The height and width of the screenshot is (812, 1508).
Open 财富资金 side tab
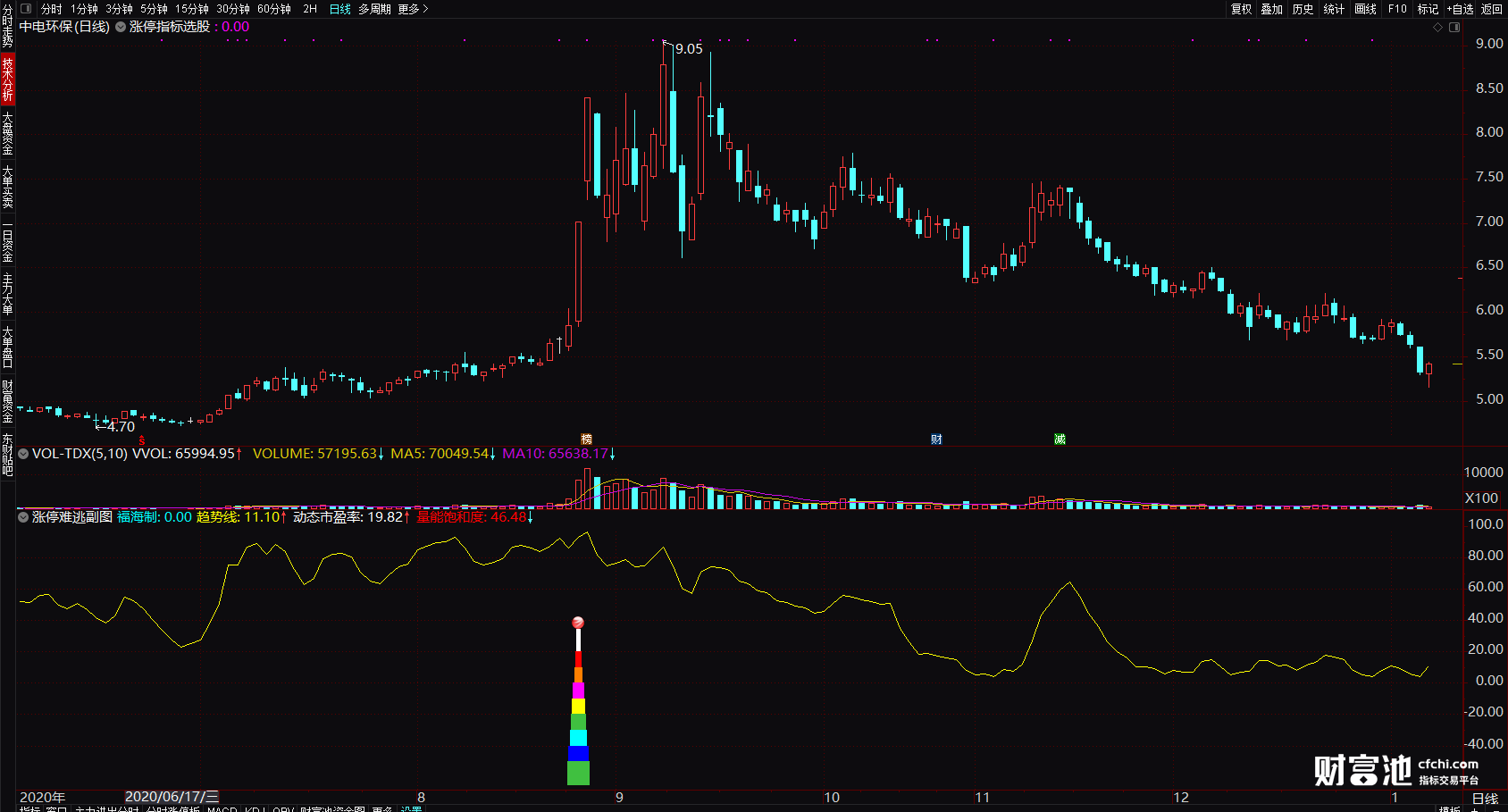tap(7, 401)
